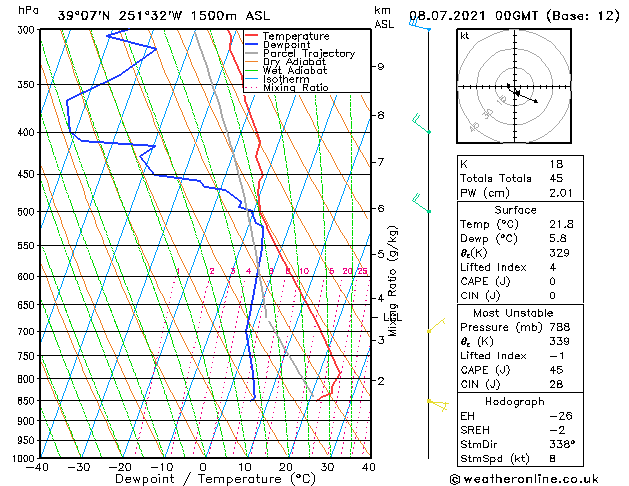Click the "-40" temperature axis label
The width and height of the screenshot is (629, 486).
pos(37,467)
